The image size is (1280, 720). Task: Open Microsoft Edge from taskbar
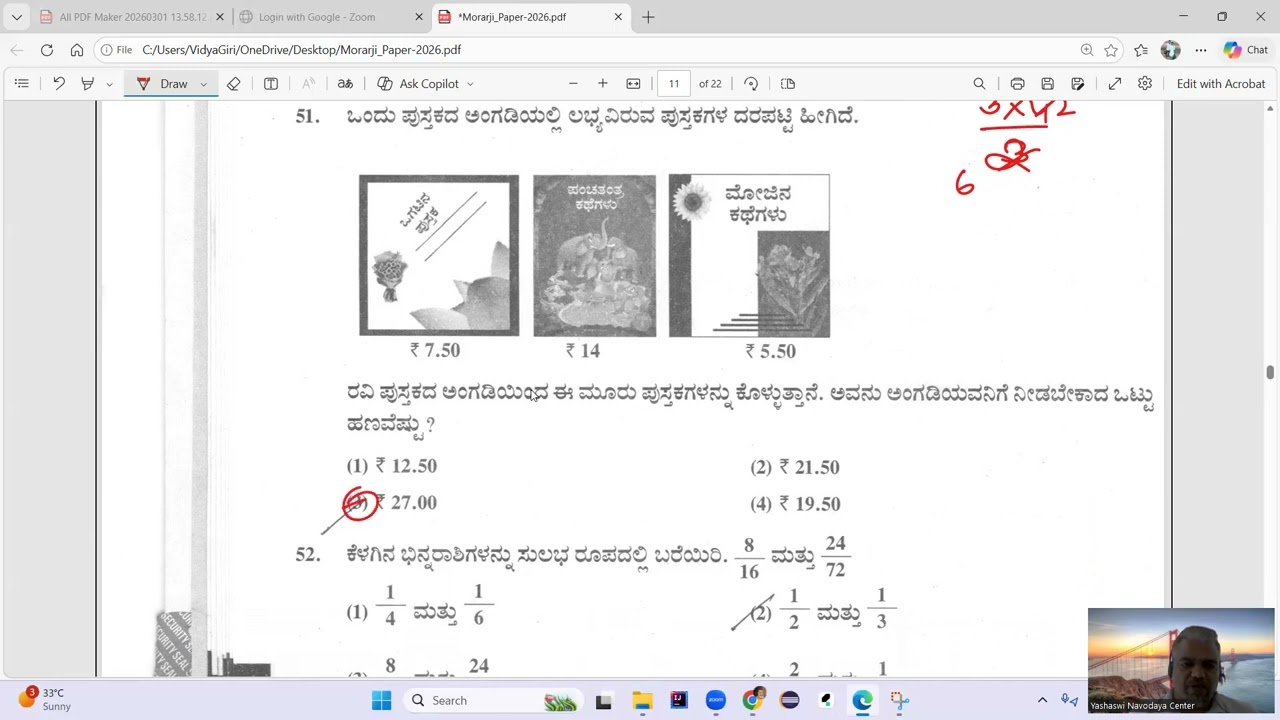click(x=862, y=701)
